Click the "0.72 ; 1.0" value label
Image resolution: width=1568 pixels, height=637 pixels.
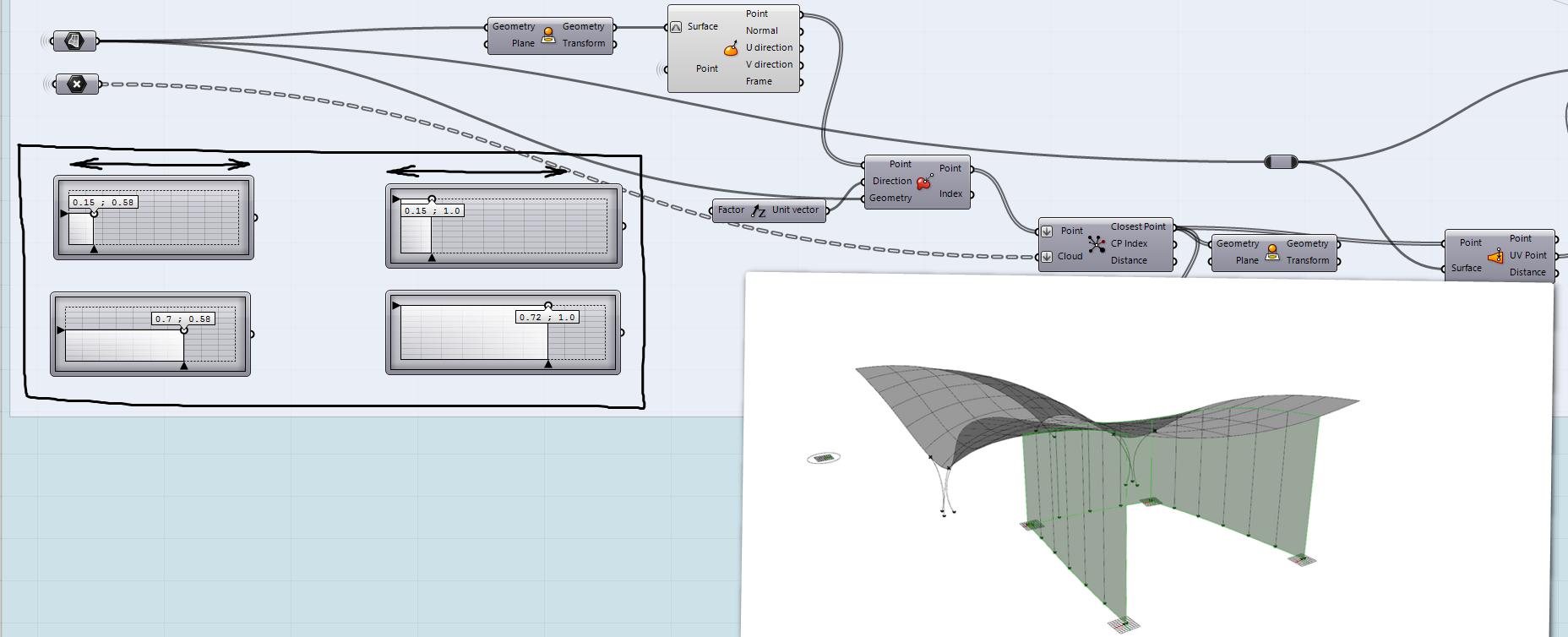pos(547,317)
